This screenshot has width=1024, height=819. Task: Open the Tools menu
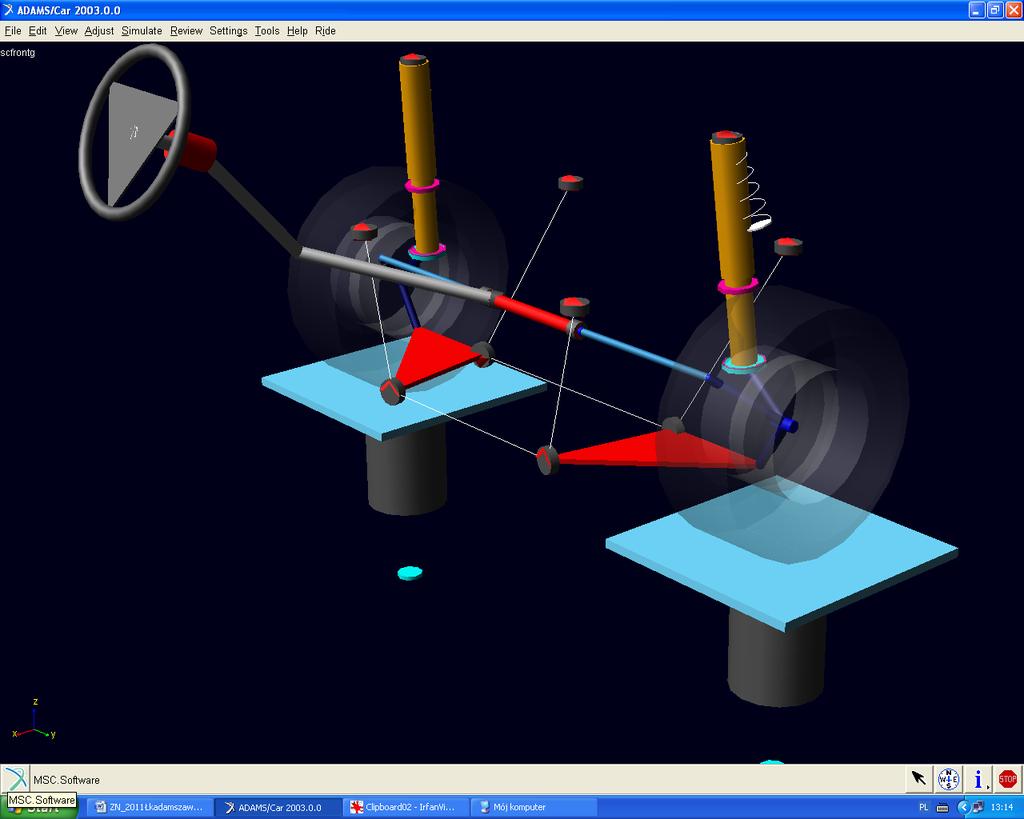[x=266, y=31]
